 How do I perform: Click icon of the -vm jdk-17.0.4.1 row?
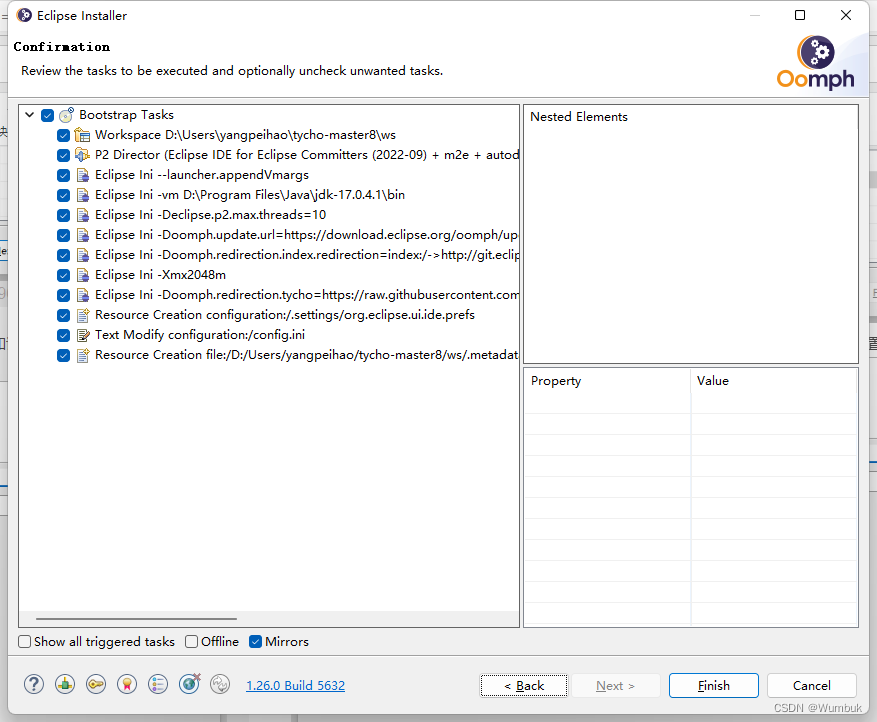coord(82,195)
